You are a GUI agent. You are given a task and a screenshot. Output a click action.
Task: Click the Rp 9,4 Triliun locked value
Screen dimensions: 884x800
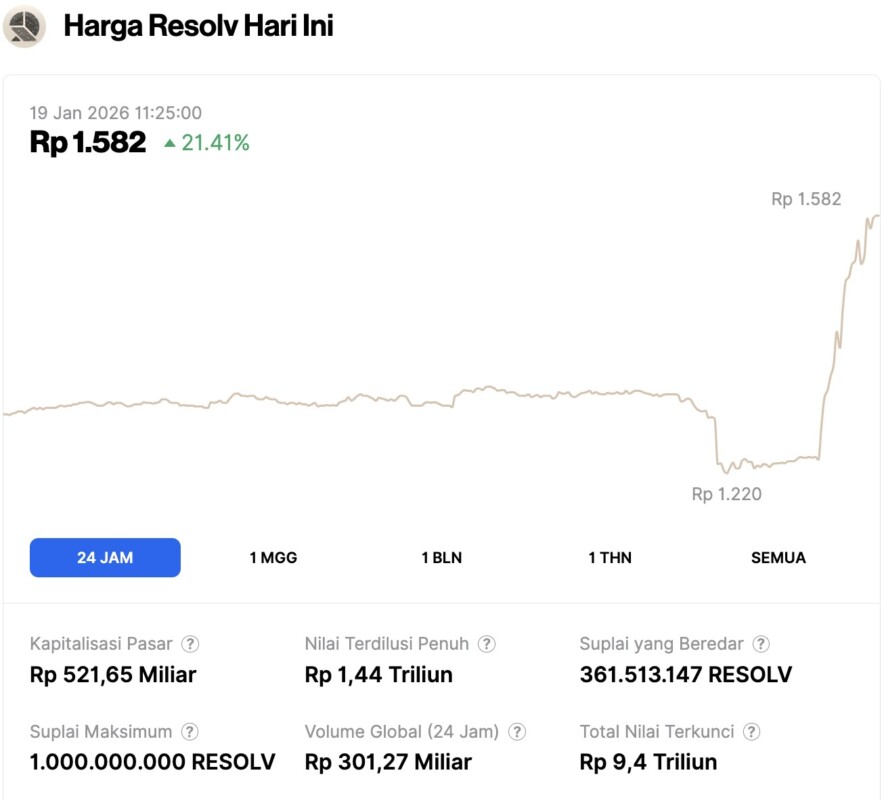pos(648,762)
